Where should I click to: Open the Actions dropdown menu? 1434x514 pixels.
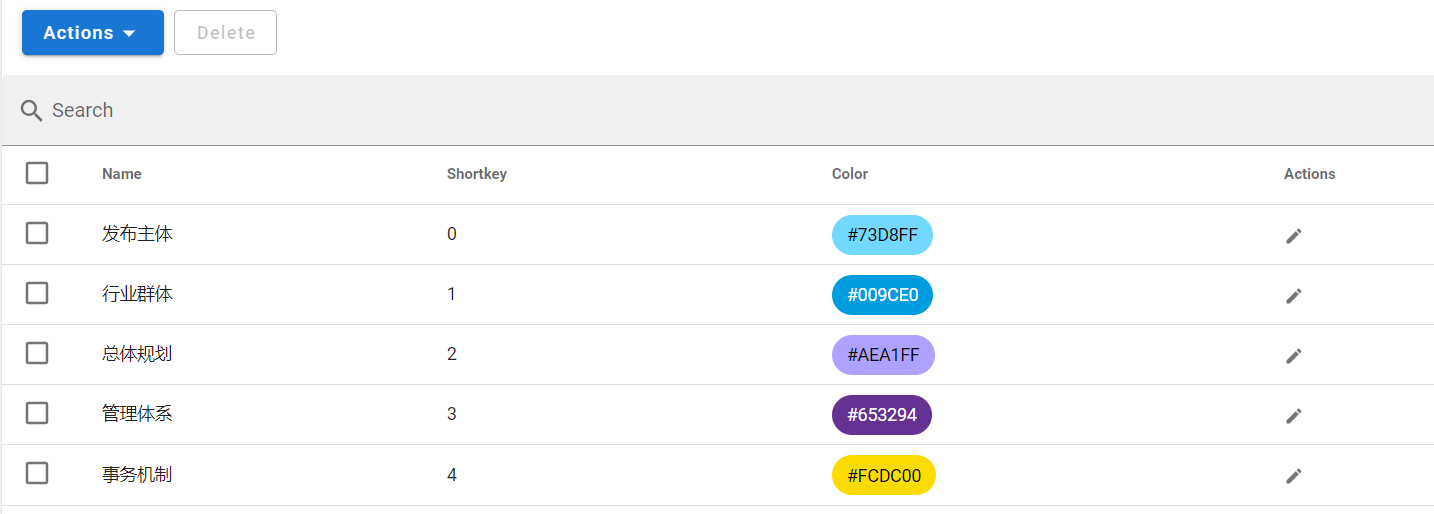tap(92, 33)
